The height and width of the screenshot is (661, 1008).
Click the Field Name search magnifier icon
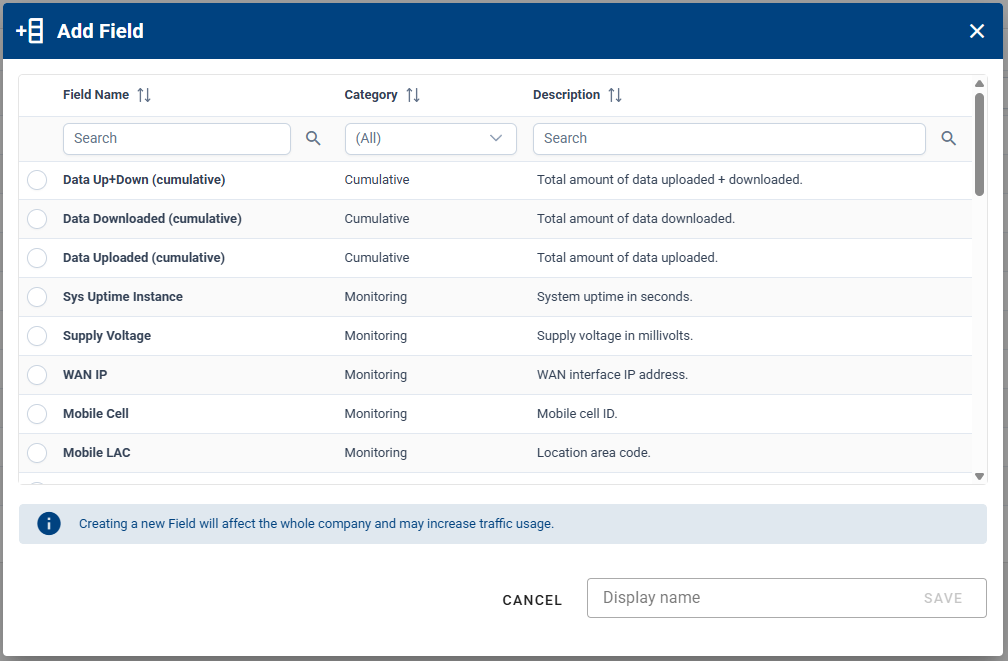(x=313, y=139)
